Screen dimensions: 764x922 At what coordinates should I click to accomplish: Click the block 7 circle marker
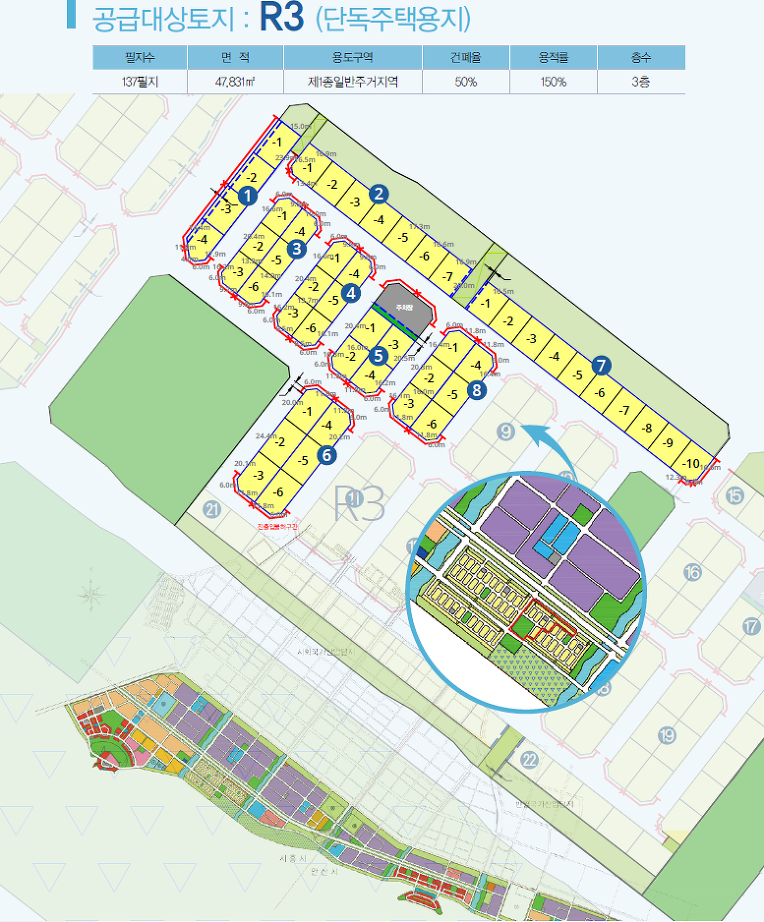pos(600,366)
